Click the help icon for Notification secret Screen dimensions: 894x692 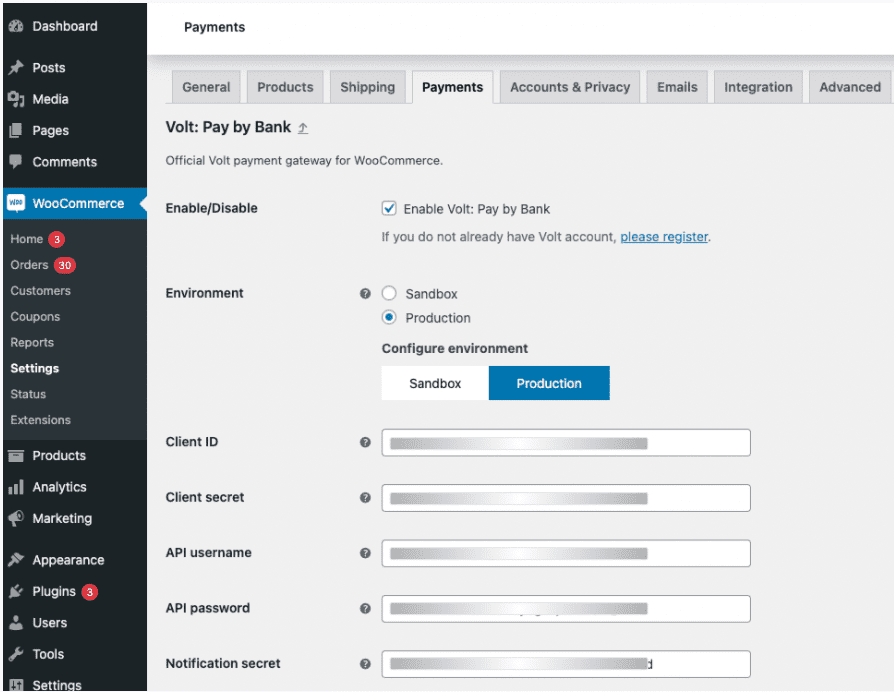click(365, 663)
